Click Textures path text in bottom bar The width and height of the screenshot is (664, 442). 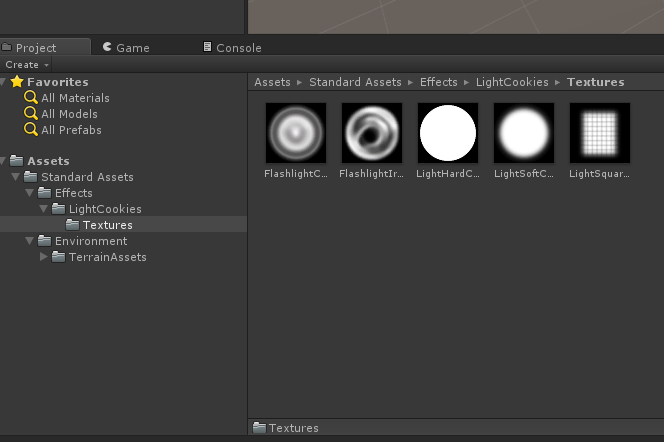(293, 428)
